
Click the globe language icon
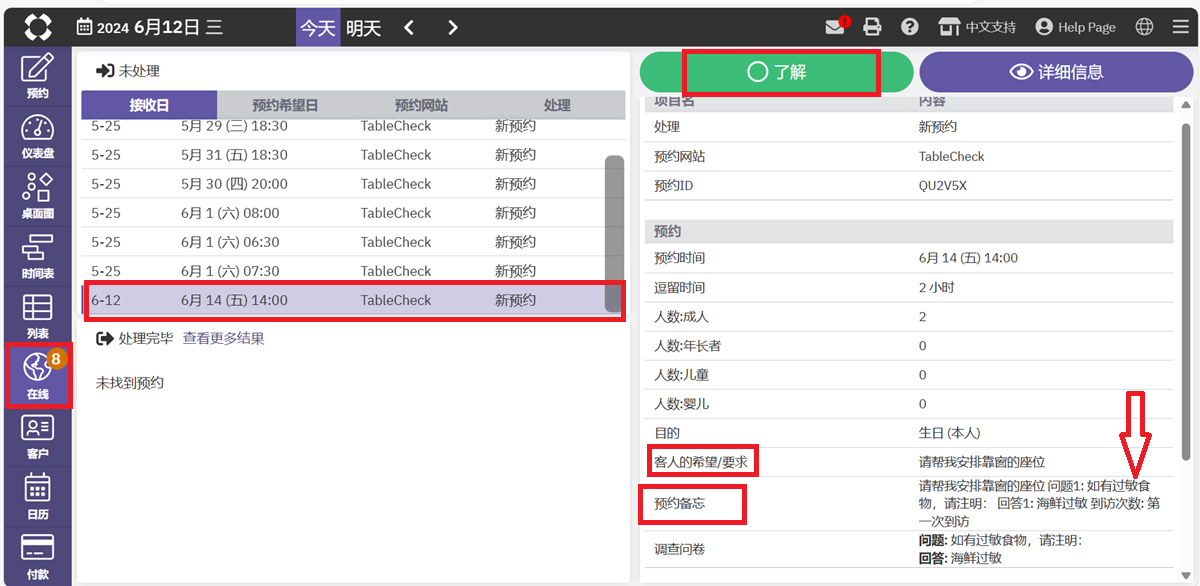(1145, 27)
